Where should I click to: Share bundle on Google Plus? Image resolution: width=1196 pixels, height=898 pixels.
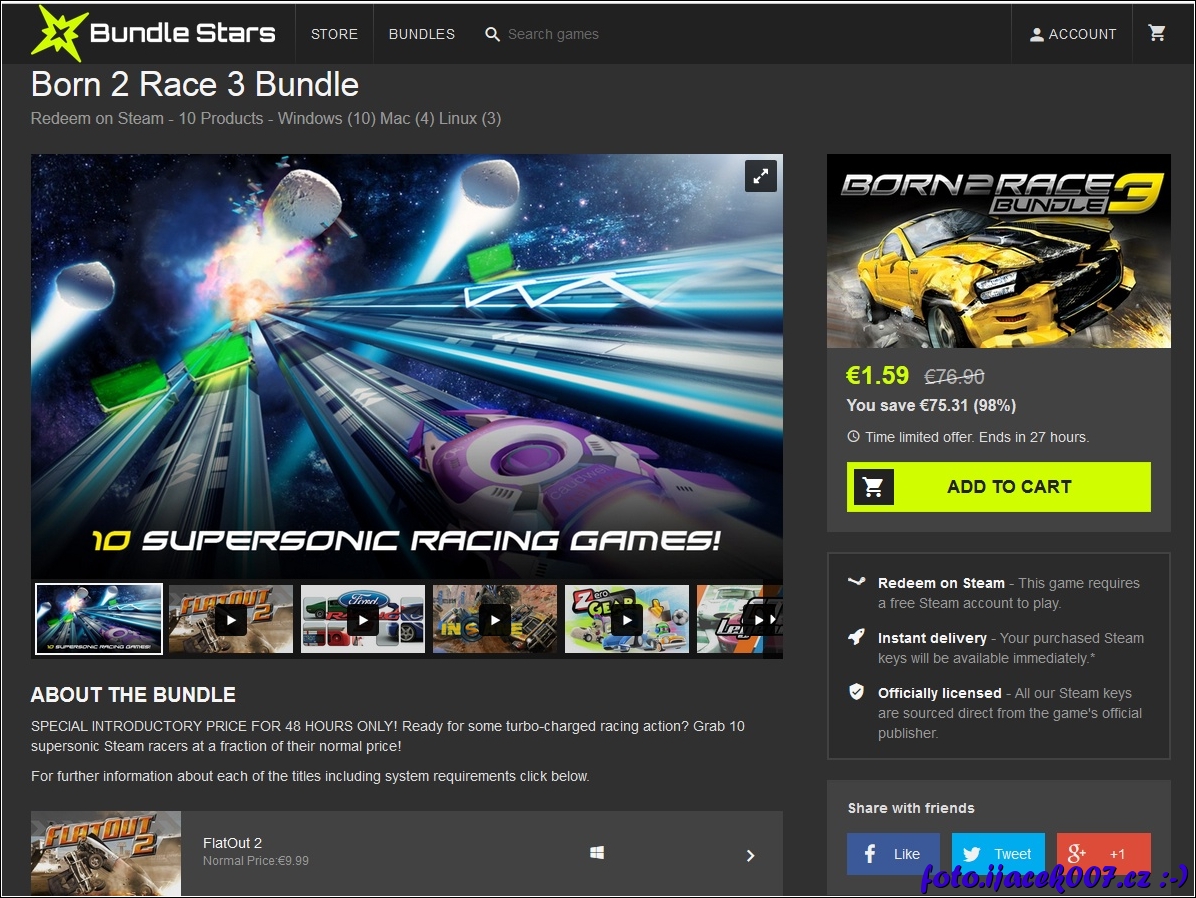coord(1103,854)
